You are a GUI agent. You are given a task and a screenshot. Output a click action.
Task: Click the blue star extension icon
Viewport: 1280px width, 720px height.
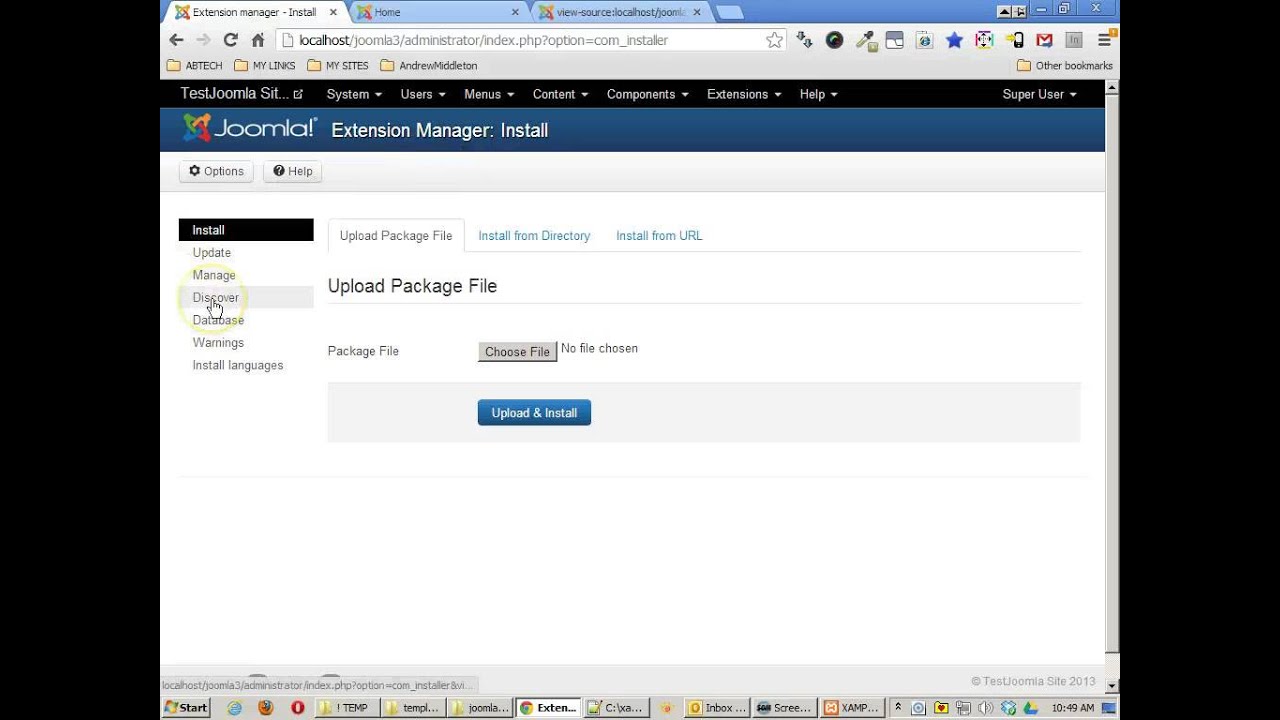click(954, 40)
